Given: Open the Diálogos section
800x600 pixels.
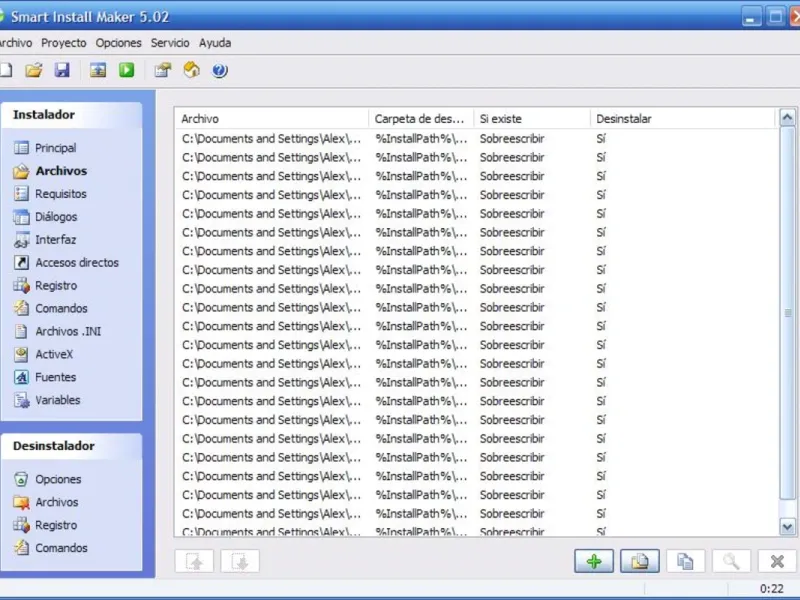Looking at the screenshot, I should (45, 217).
